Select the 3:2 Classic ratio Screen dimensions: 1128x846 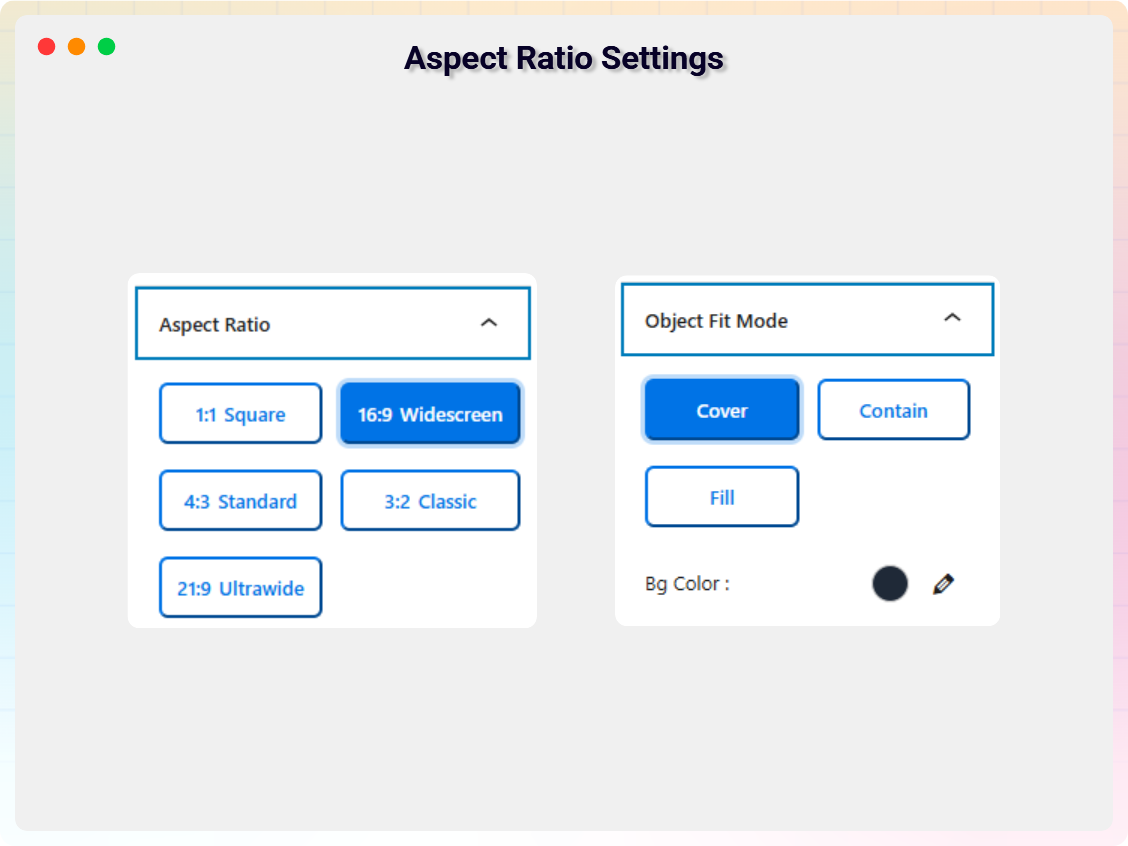[x=430, y=501]
